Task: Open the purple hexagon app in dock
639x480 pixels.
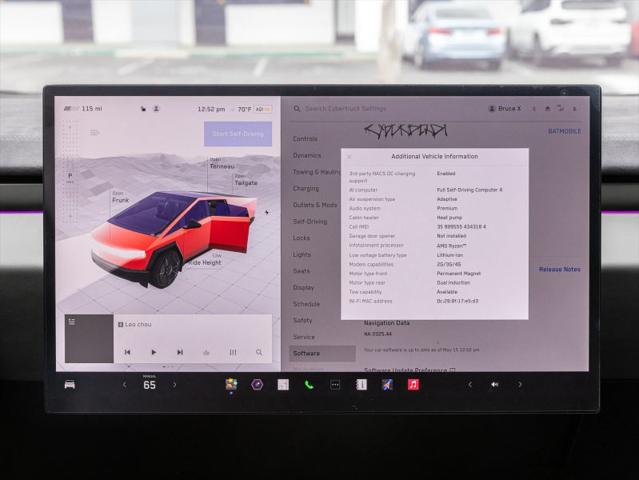Action: pyautogui.click(x=257, y=384)
